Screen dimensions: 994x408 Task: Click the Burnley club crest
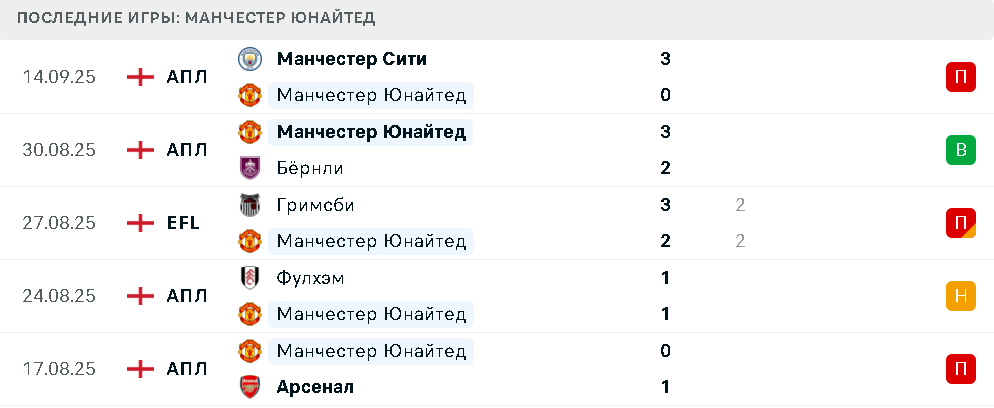click(250, 168)
